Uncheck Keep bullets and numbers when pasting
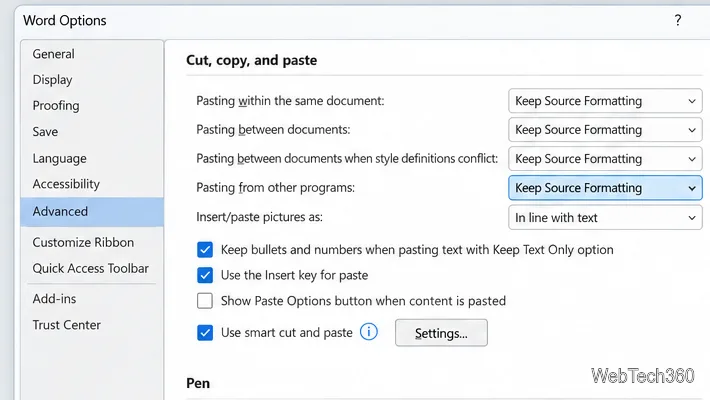The width and height of the screenshot is (710, 400). 205,250
